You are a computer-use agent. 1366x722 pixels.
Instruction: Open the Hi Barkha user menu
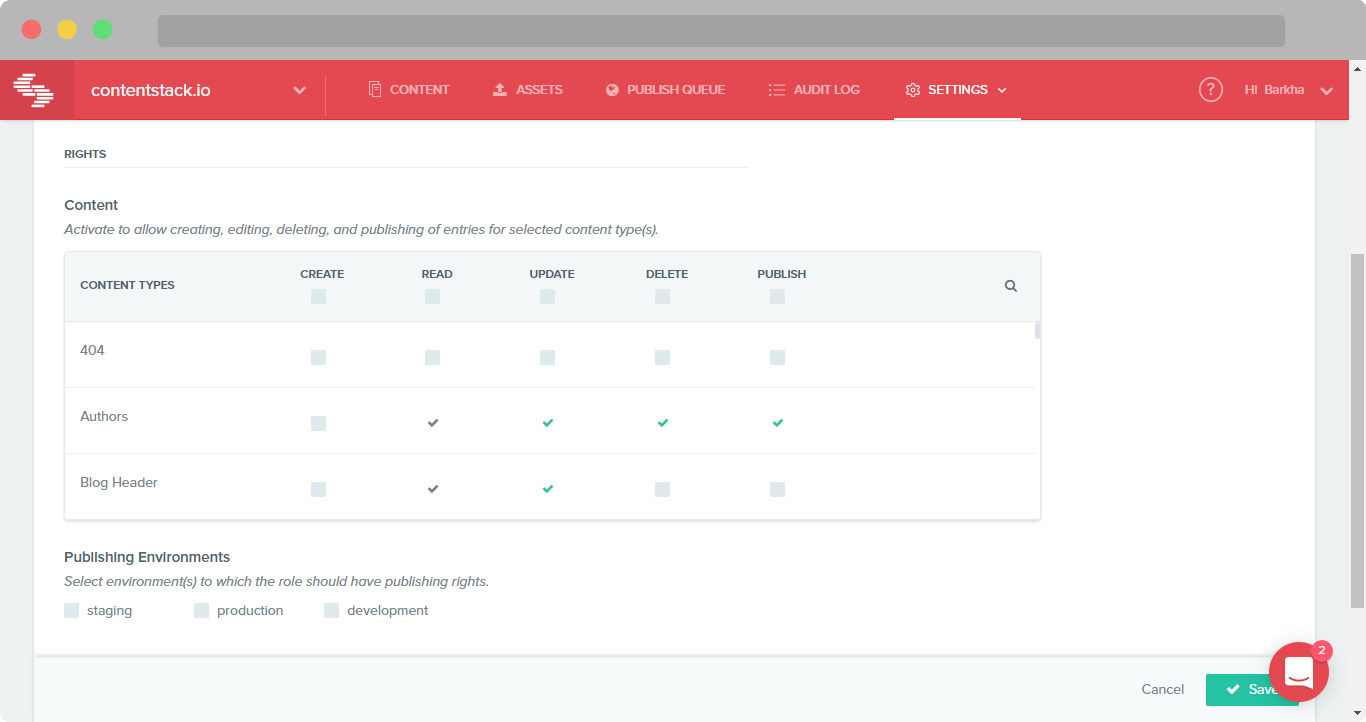point(1275,90)
